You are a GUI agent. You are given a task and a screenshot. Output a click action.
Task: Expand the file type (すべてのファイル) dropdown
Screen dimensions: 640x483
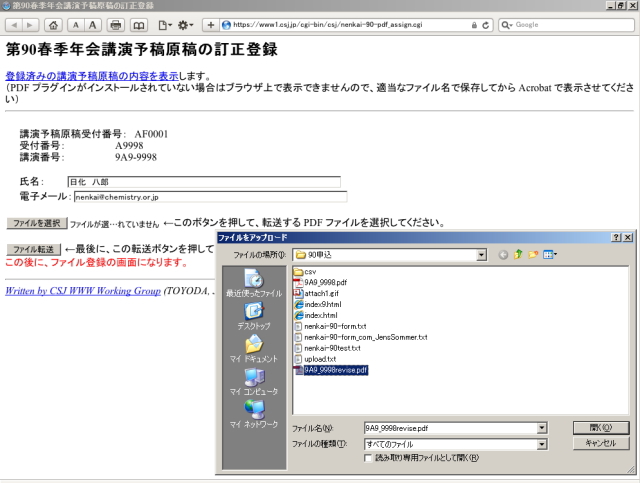coord(542,443)
